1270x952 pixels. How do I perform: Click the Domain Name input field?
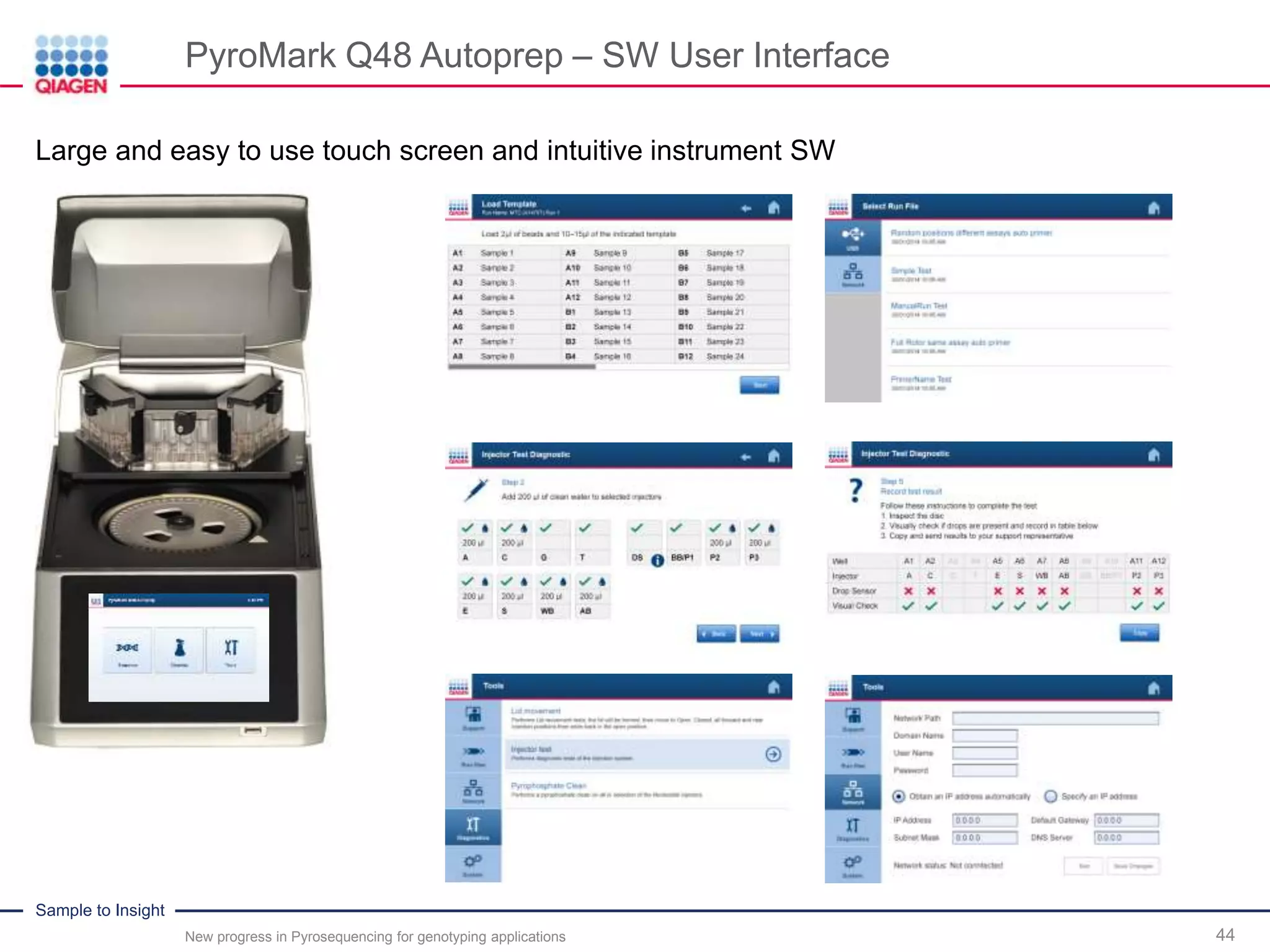click(985, 736)
